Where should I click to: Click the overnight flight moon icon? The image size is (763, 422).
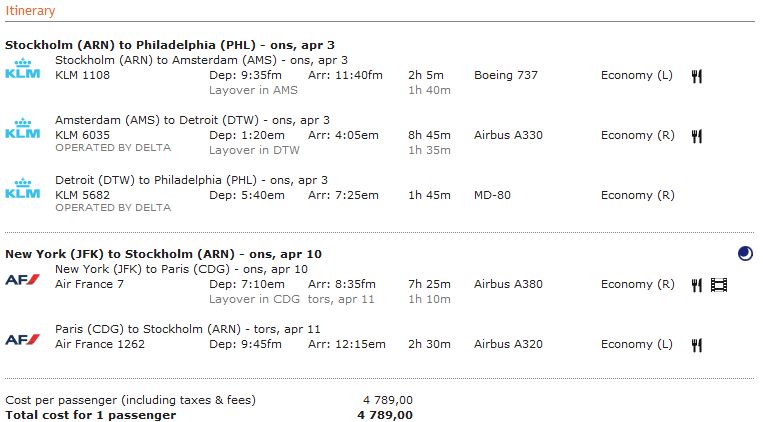point(744,254)
